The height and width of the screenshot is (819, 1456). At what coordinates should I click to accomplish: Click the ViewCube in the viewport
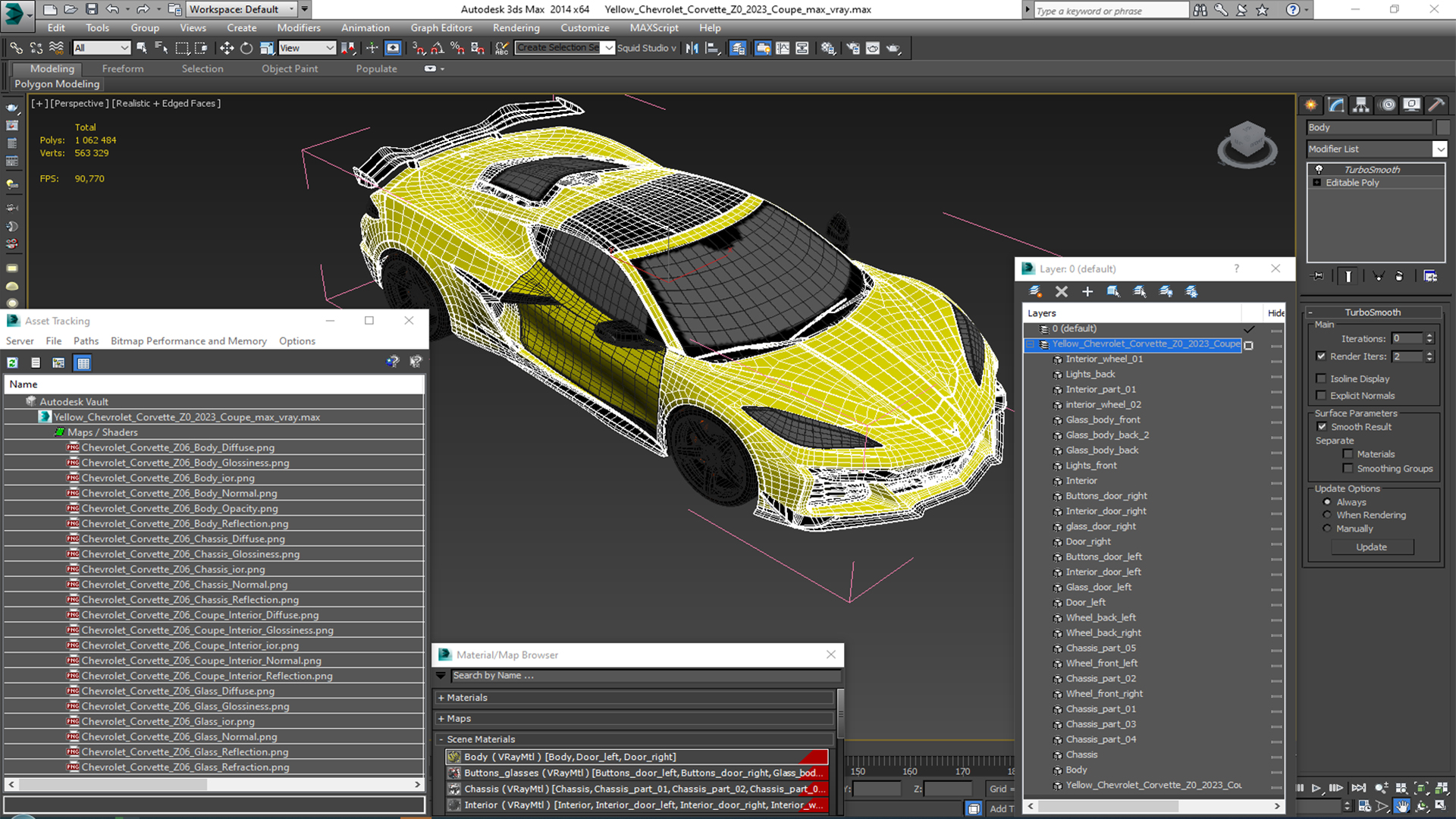point(1247,144)
